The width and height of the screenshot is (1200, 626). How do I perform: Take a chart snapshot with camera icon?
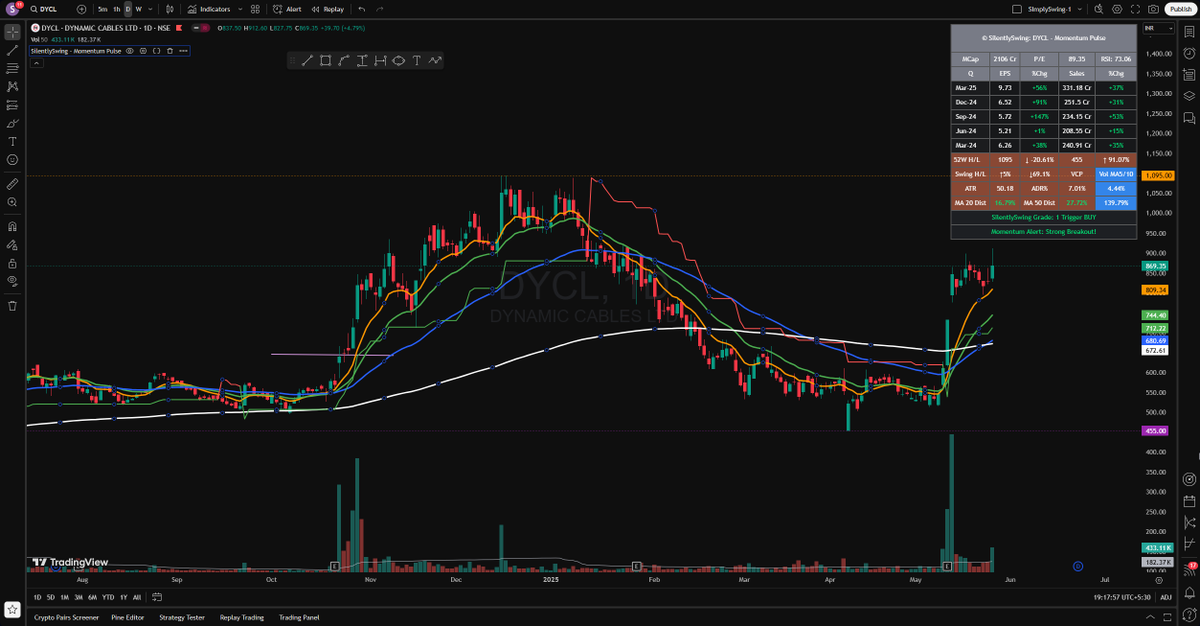[x=1153, y=9]
